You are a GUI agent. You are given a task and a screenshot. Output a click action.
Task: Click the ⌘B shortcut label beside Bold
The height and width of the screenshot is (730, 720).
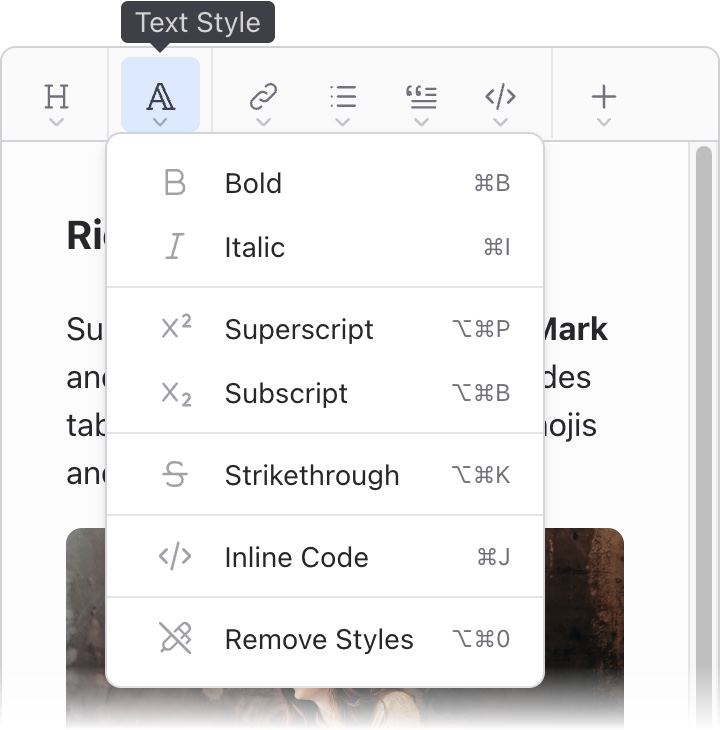point(492,183)
